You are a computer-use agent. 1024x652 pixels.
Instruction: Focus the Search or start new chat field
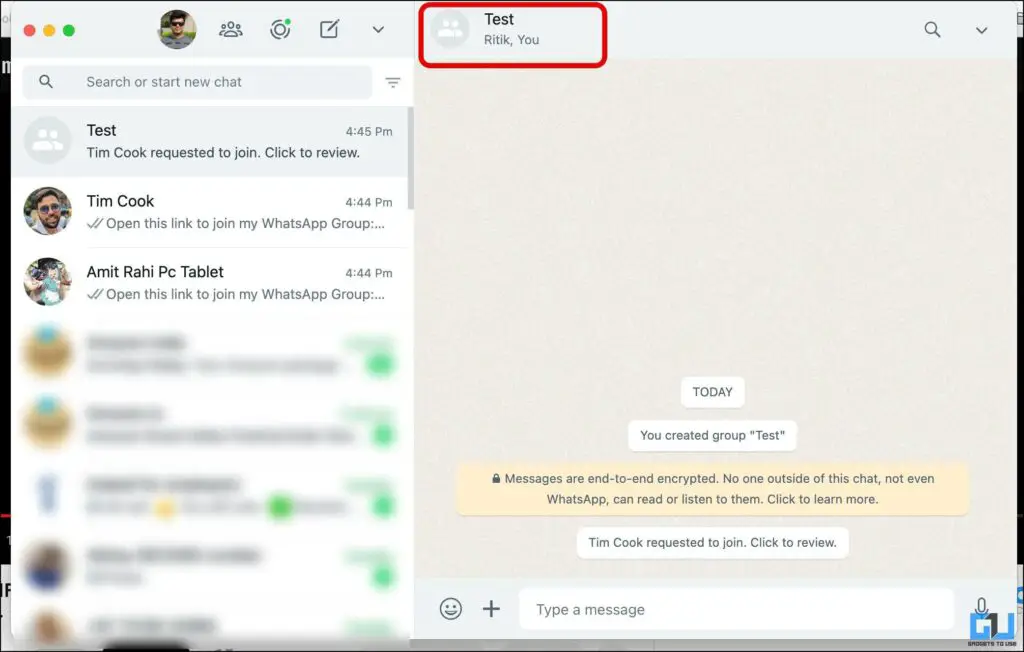(x=197, y=82)
